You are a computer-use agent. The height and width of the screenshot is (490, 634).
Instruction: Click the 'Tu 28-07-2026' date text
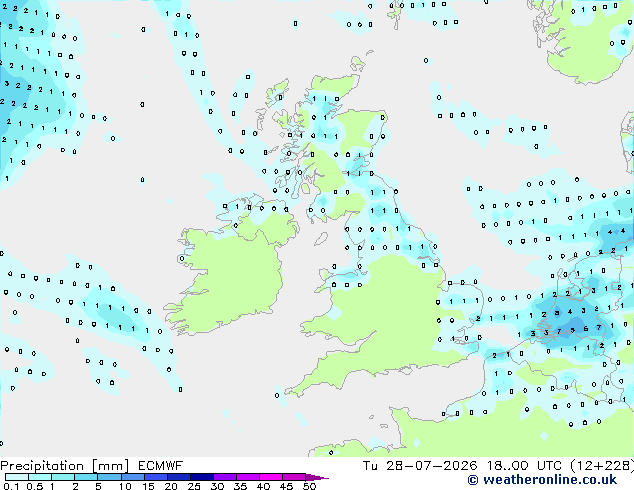click(x=420, y=466)
